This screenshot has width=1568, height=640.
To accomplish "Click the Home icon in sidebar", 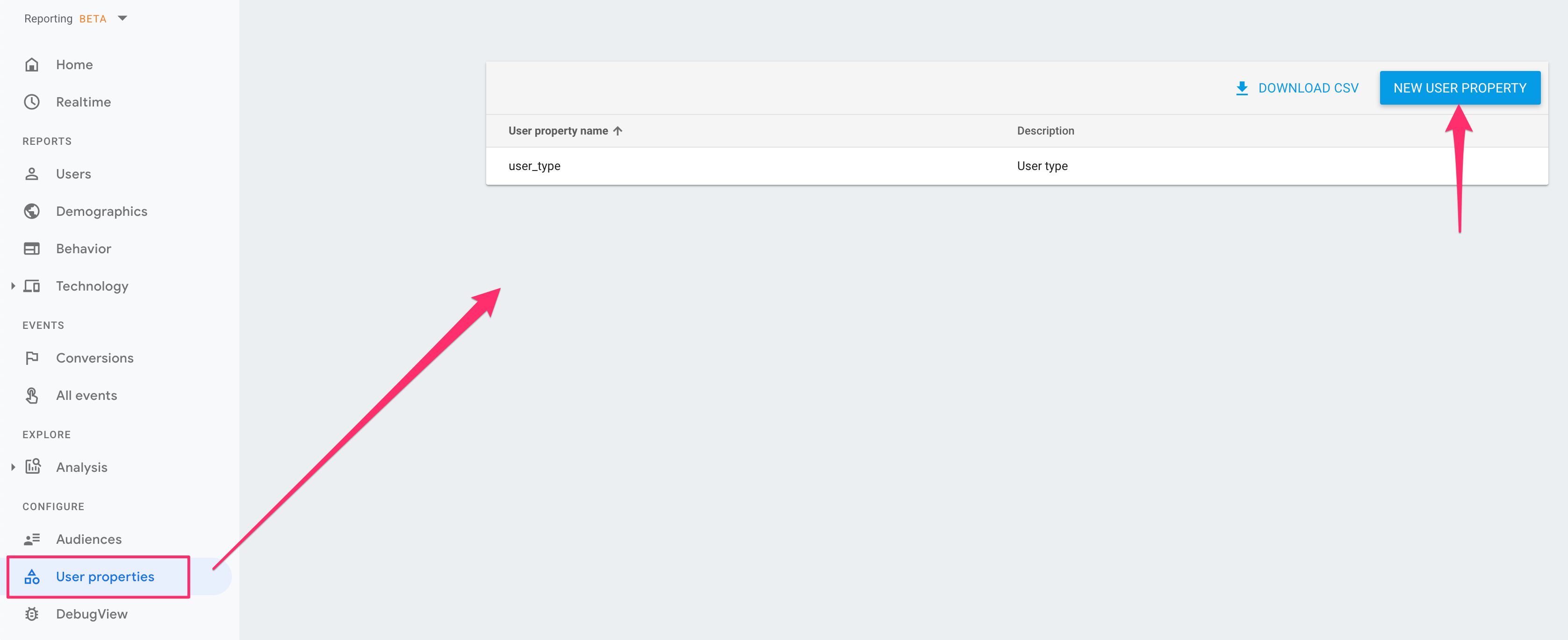I will (x=32, y=64).
